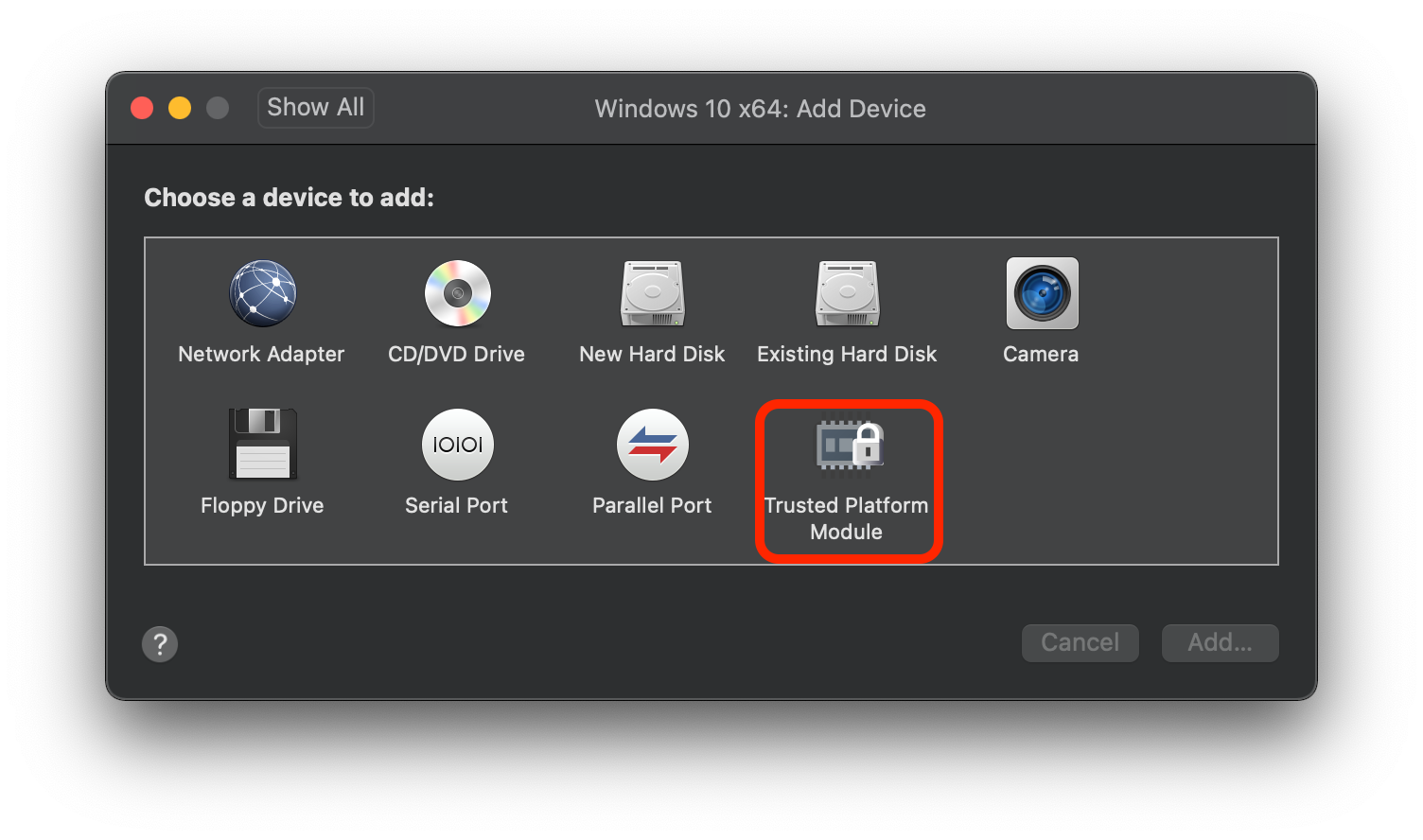Click the Camera lens icon
The width and height of the screenshot is (1423, 840).
(x=1042, y=293)
